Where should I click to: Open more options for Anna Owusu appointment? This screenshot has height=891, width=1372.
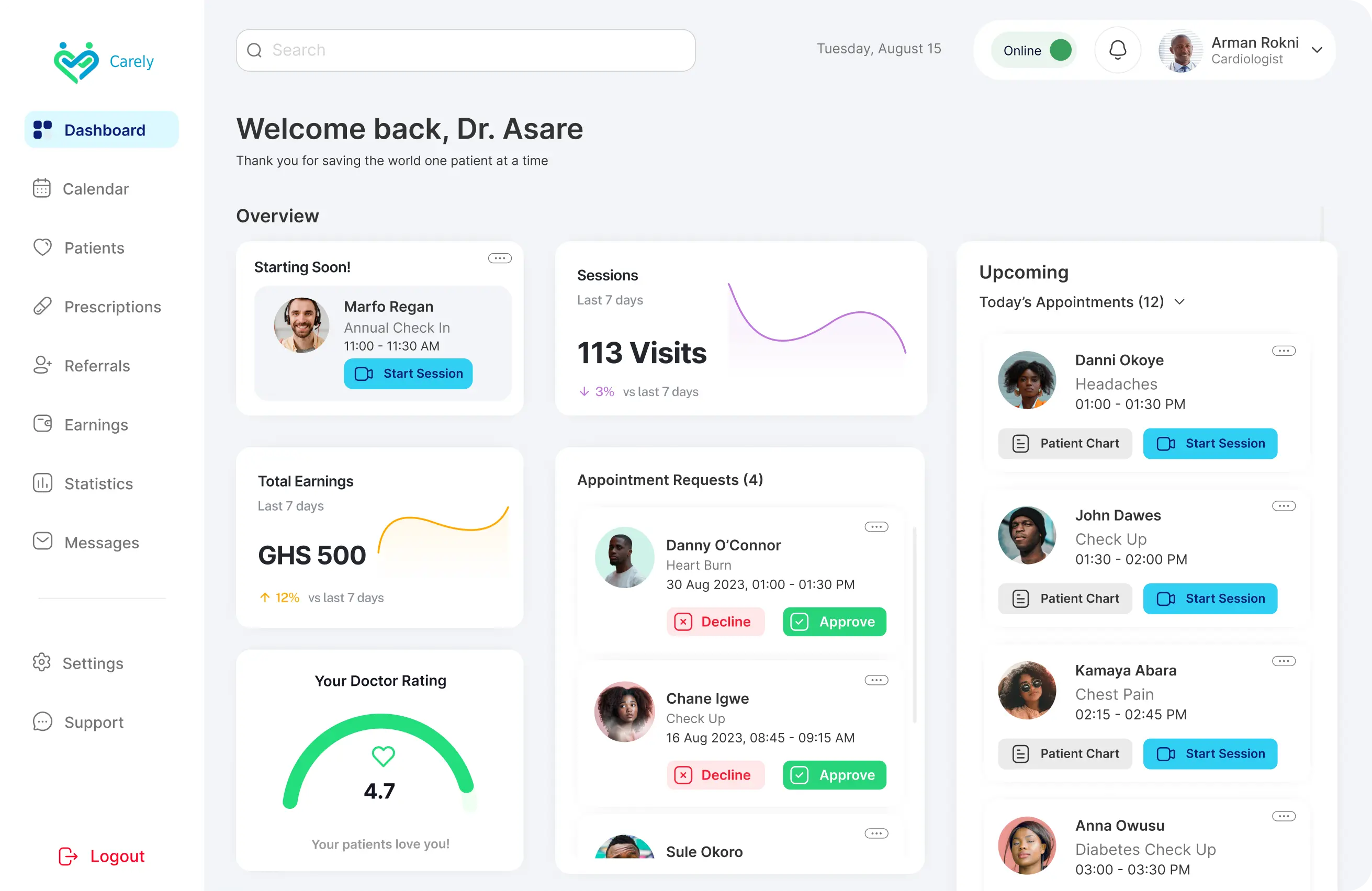(x=1283, y=816)
